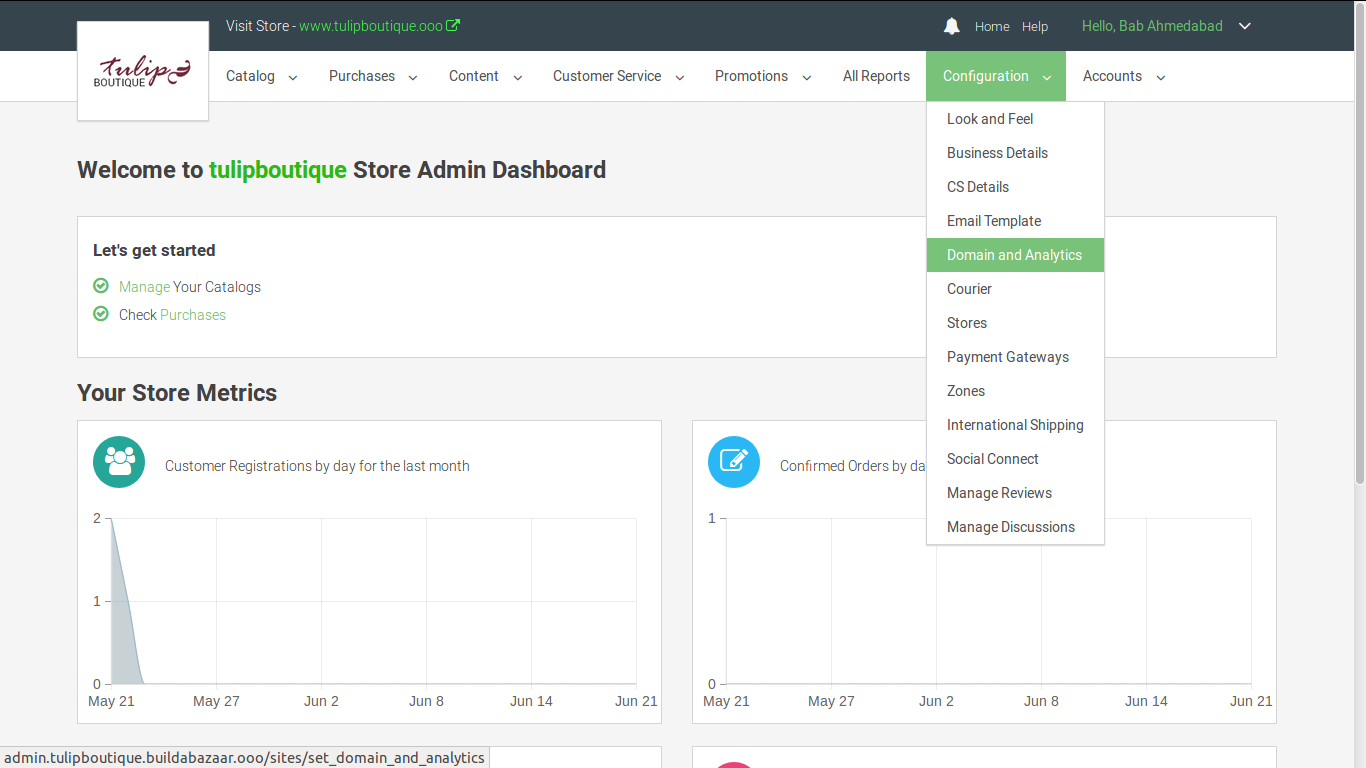Select Look and Feel

click(1015, 119)
